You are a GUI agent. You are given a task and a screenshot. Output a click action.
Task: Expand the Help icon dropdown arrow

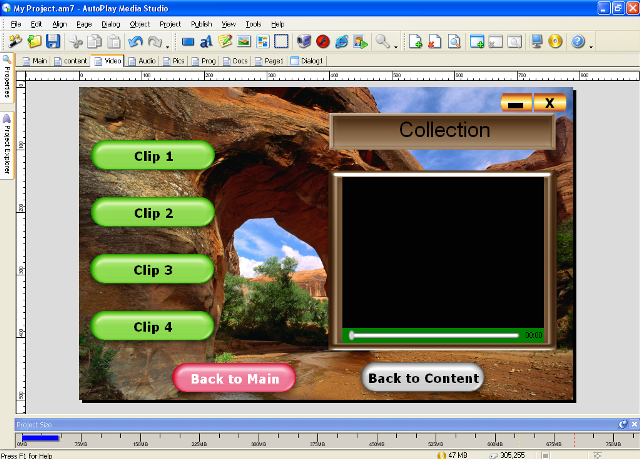click(x=590, y=43)
